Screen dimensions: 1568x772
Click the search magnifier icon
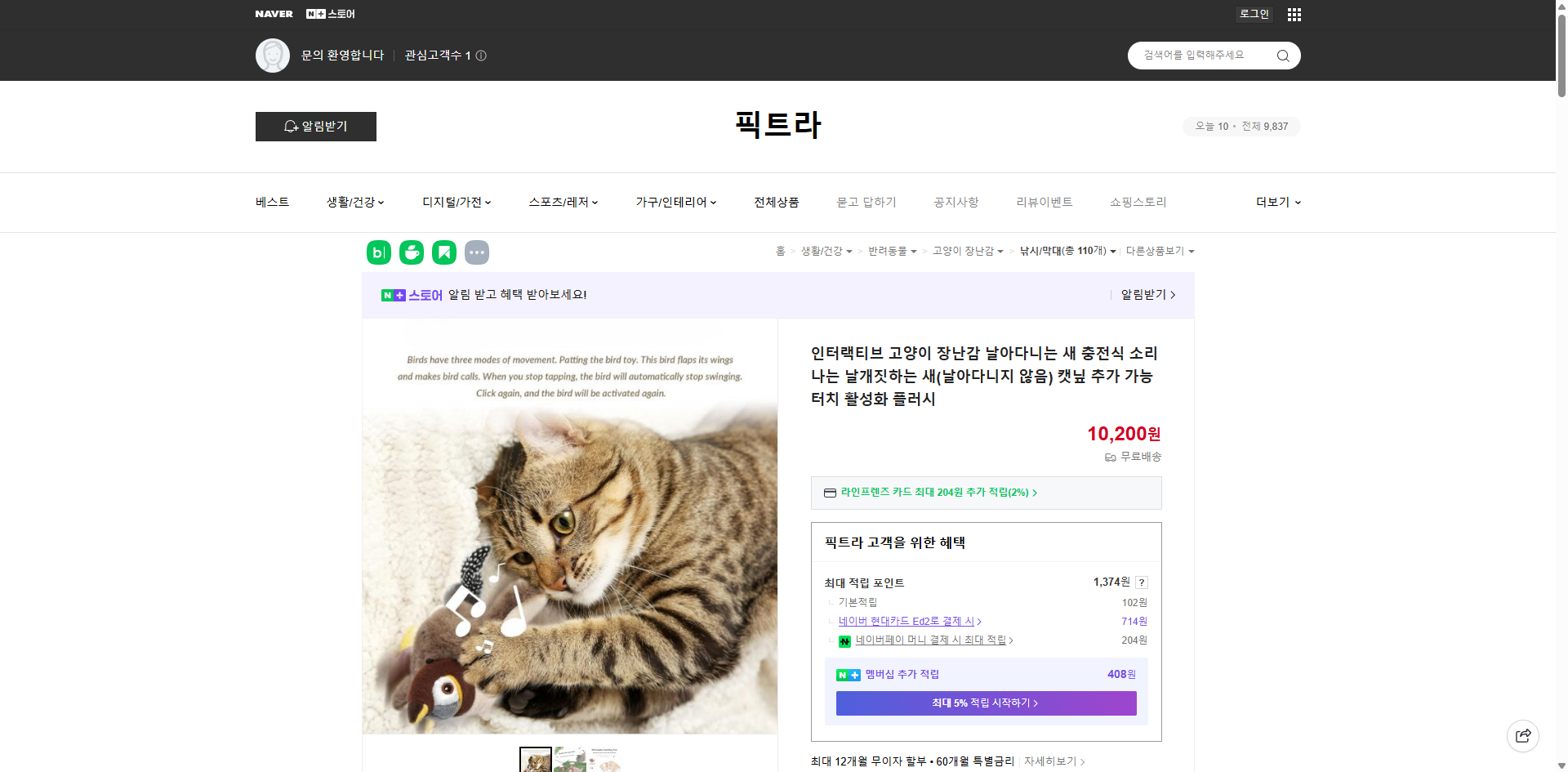(x=1282, y=56)
